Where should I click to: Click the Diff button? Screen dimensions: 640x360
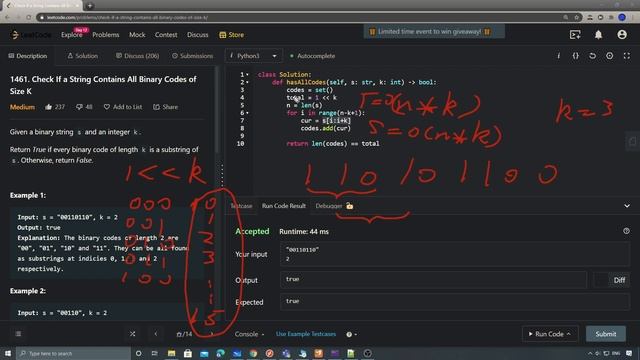[619, 280]
